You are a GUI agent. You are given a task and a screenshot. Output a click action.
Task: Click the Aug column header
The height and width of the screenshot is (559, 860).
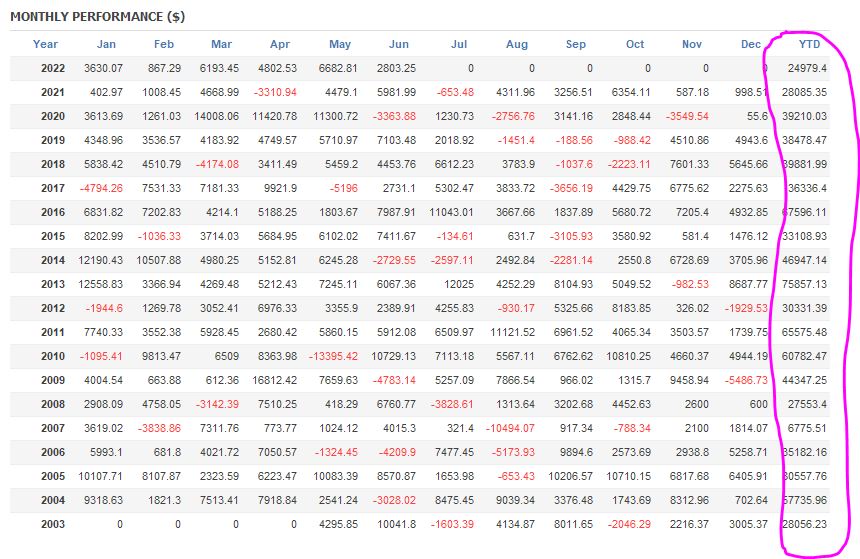[517, 44]
